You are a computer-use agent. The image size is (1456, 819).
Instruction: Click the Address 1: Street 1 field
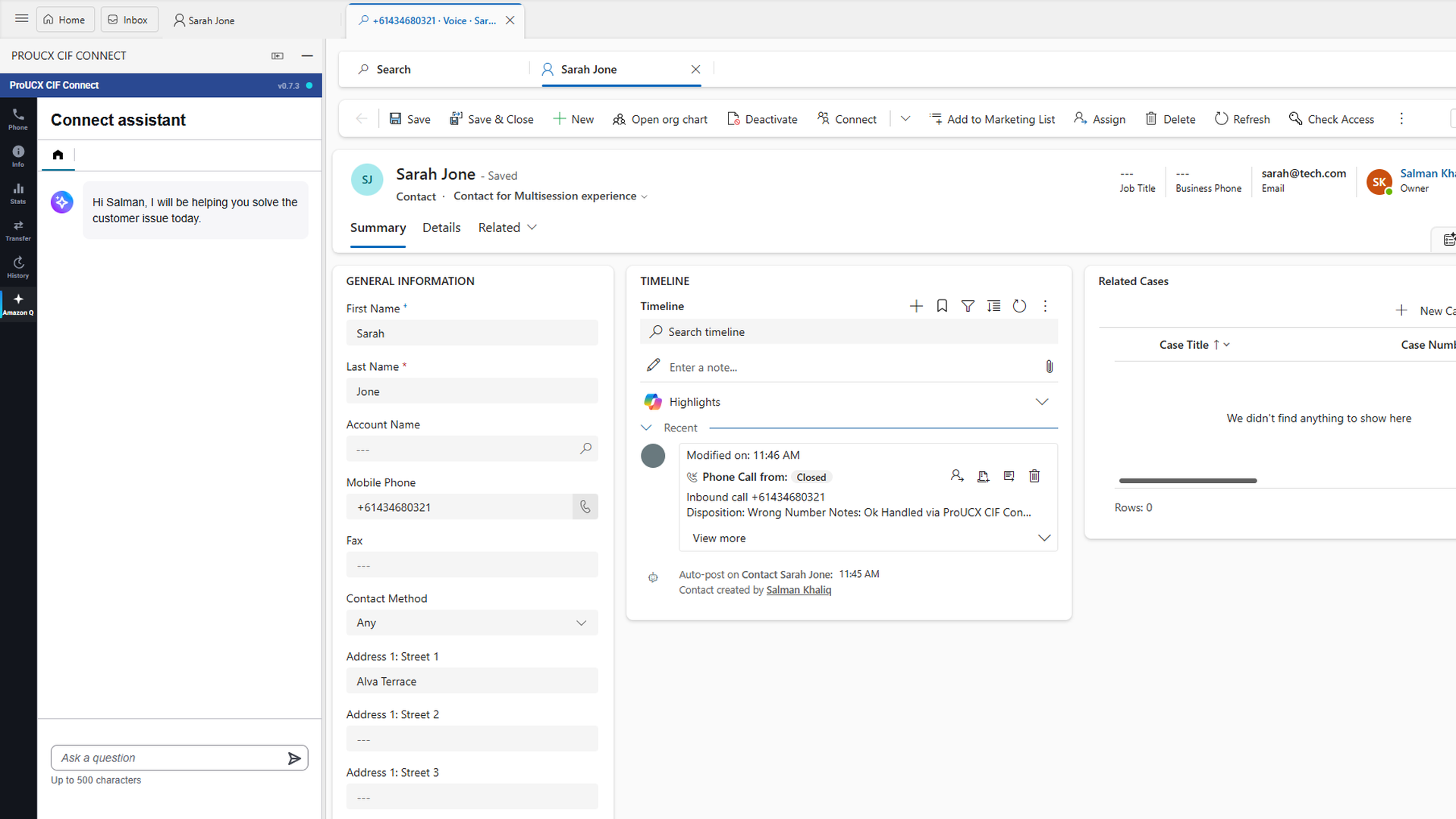click(x=472, y=681)
